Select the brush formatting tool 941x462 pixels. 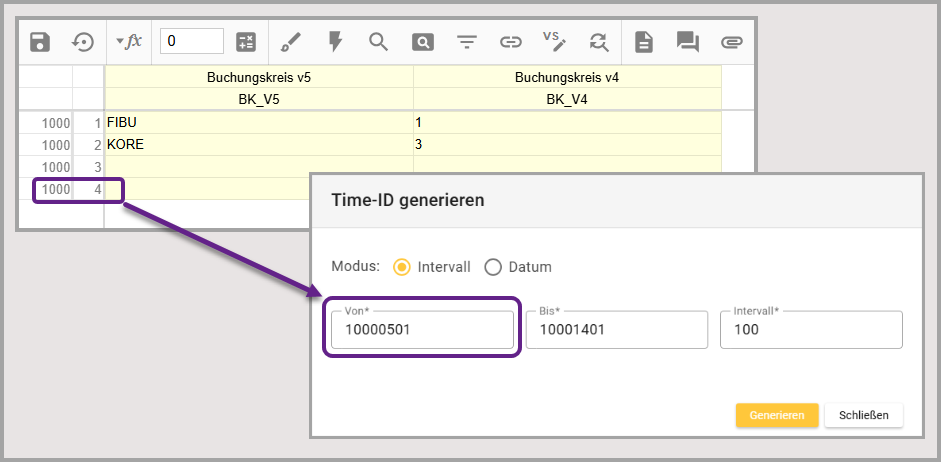click(291, 42)
